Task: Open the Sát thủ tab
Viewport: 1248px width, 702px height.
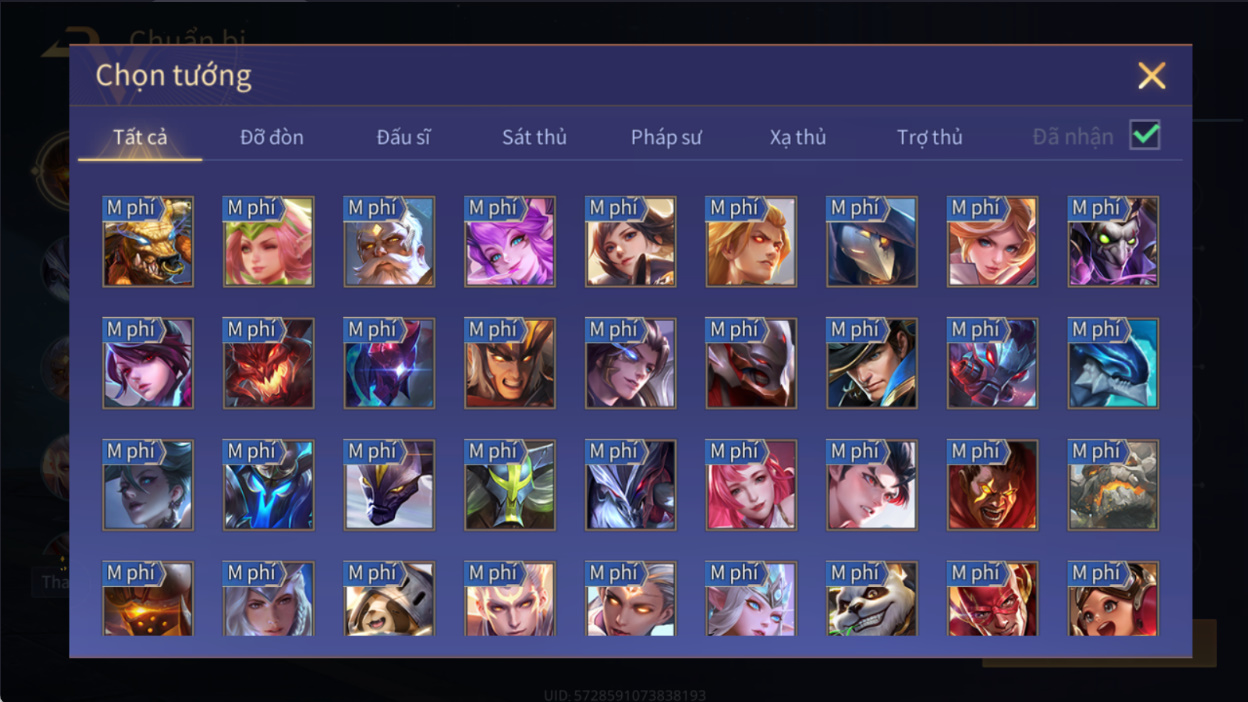Action: pos(534,137)
